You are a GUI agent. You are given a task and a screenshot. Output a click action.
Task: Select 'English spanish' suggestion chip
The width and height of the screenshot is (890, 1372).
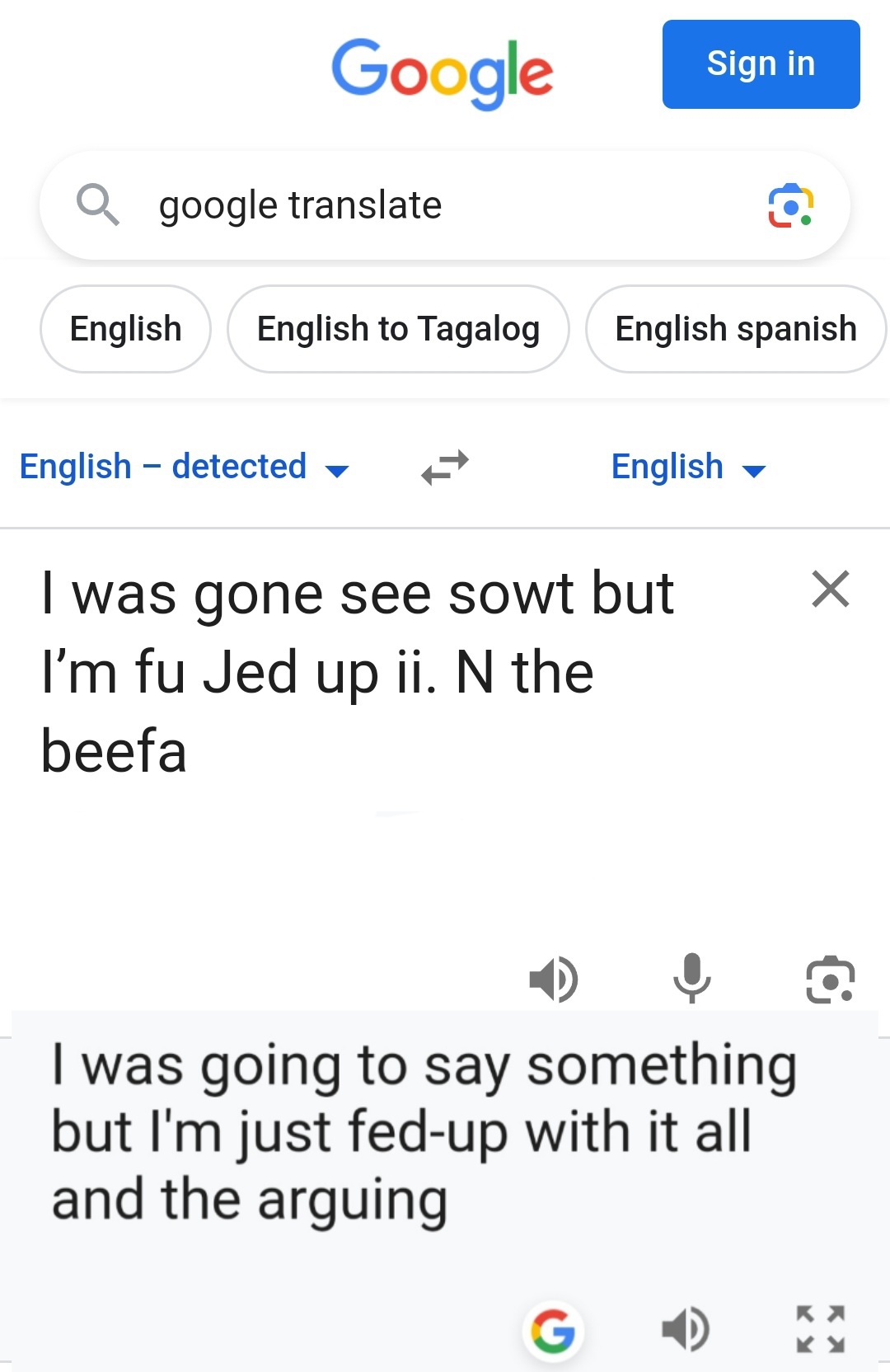[735, 329]
